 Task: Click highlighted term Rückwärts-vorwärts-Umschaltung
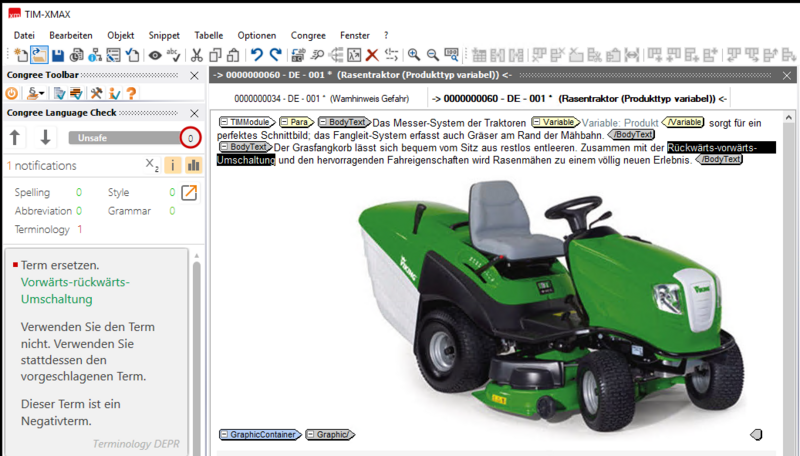pos(721,148)
